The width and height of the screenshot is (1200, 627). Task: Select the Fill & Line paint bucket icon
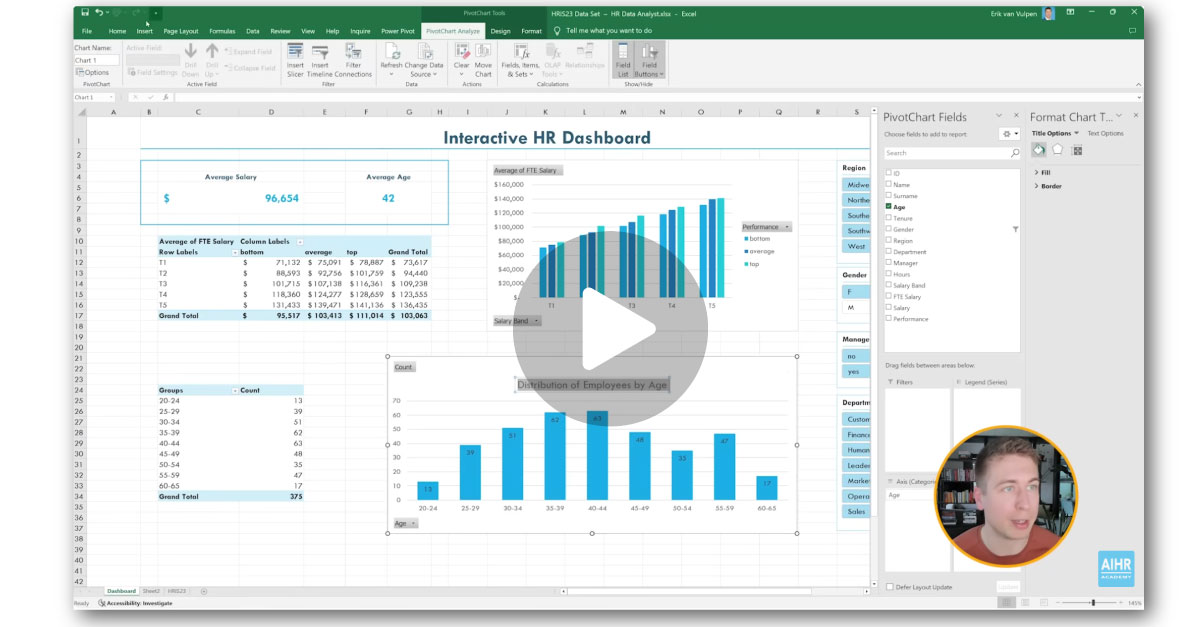pos(1038,150)
